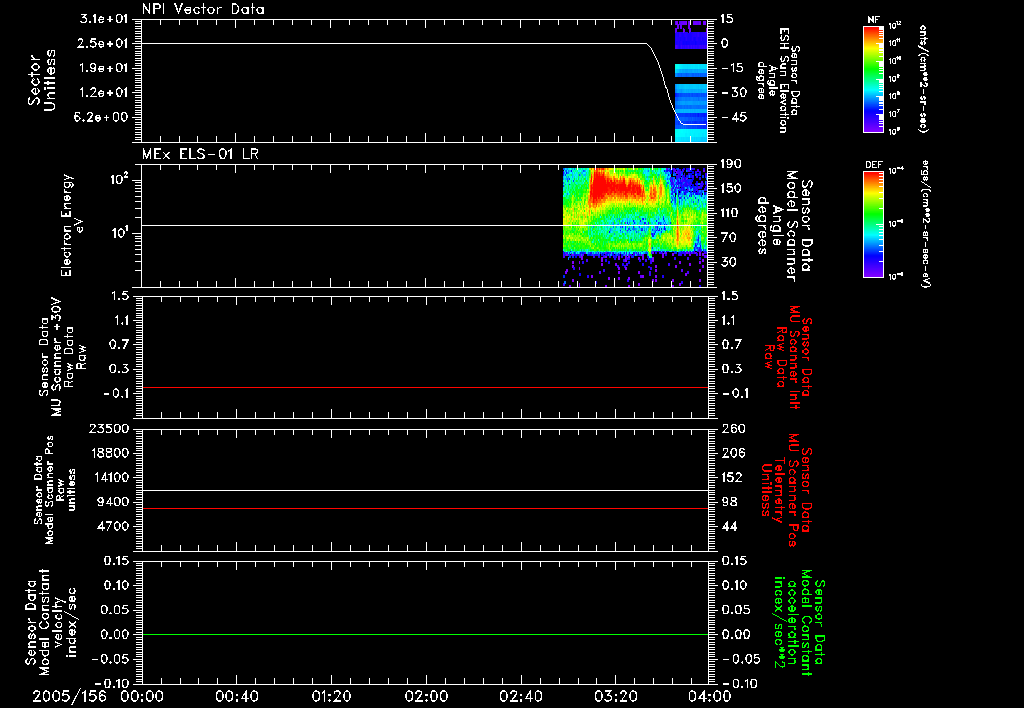Click the "01:20" time tick label
Screen dimensions: 1024x708
click(x=331, y=696)
